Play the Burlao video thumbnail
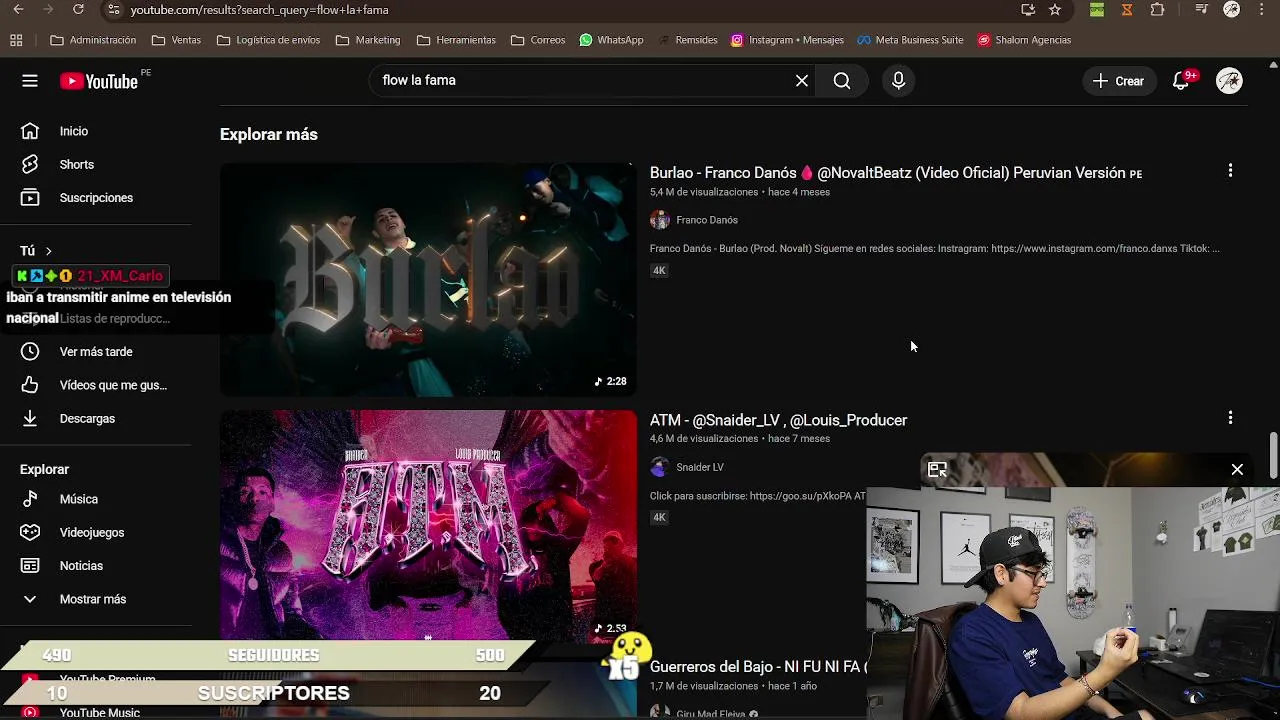Image resolution: width=1280 pixels, height=720 pixels. (428, 279)
